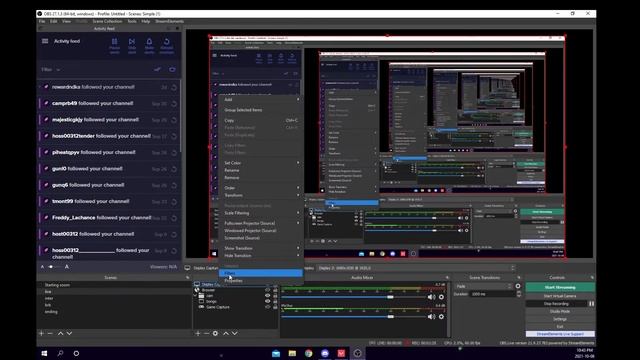Lock the Browser source

pyautogui.click(x=275, y=290)
